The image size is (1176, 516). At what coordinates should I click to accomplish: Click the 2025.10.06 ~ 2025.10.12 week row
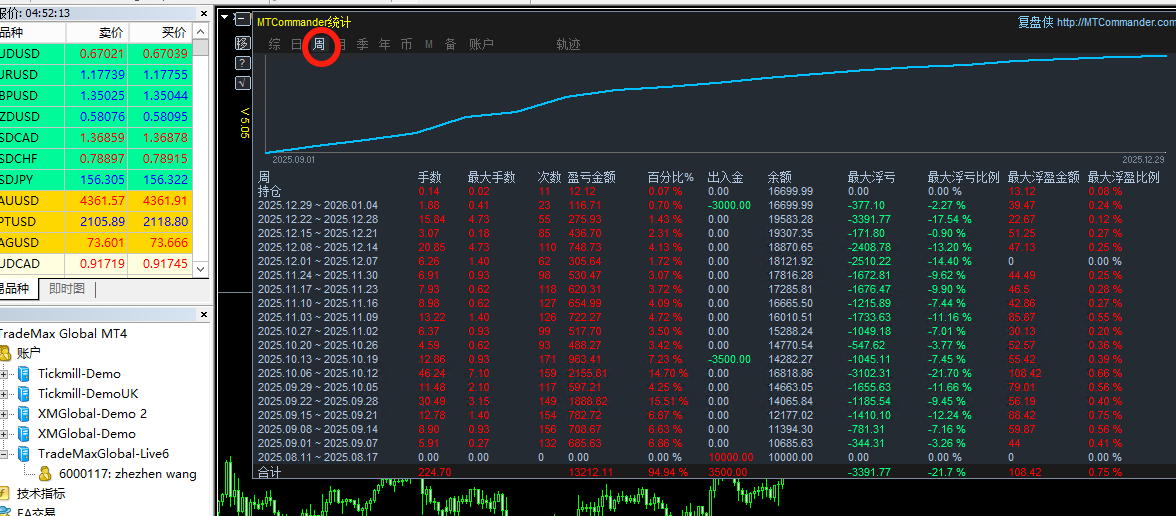point(689,373)
